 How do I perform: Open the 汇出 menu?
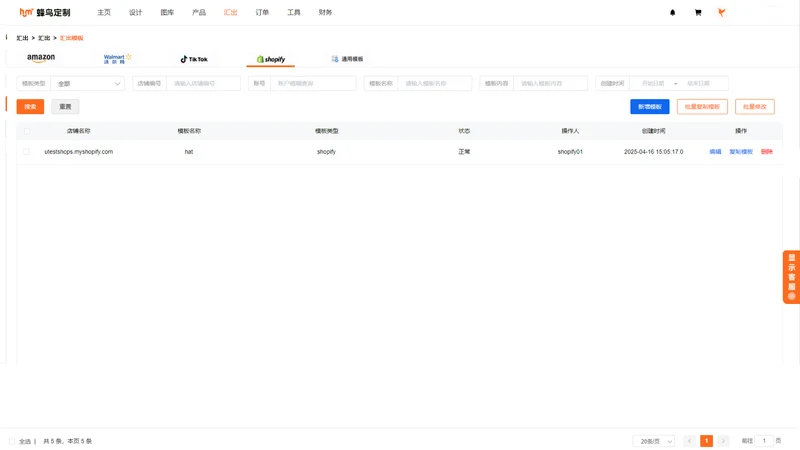231,12
